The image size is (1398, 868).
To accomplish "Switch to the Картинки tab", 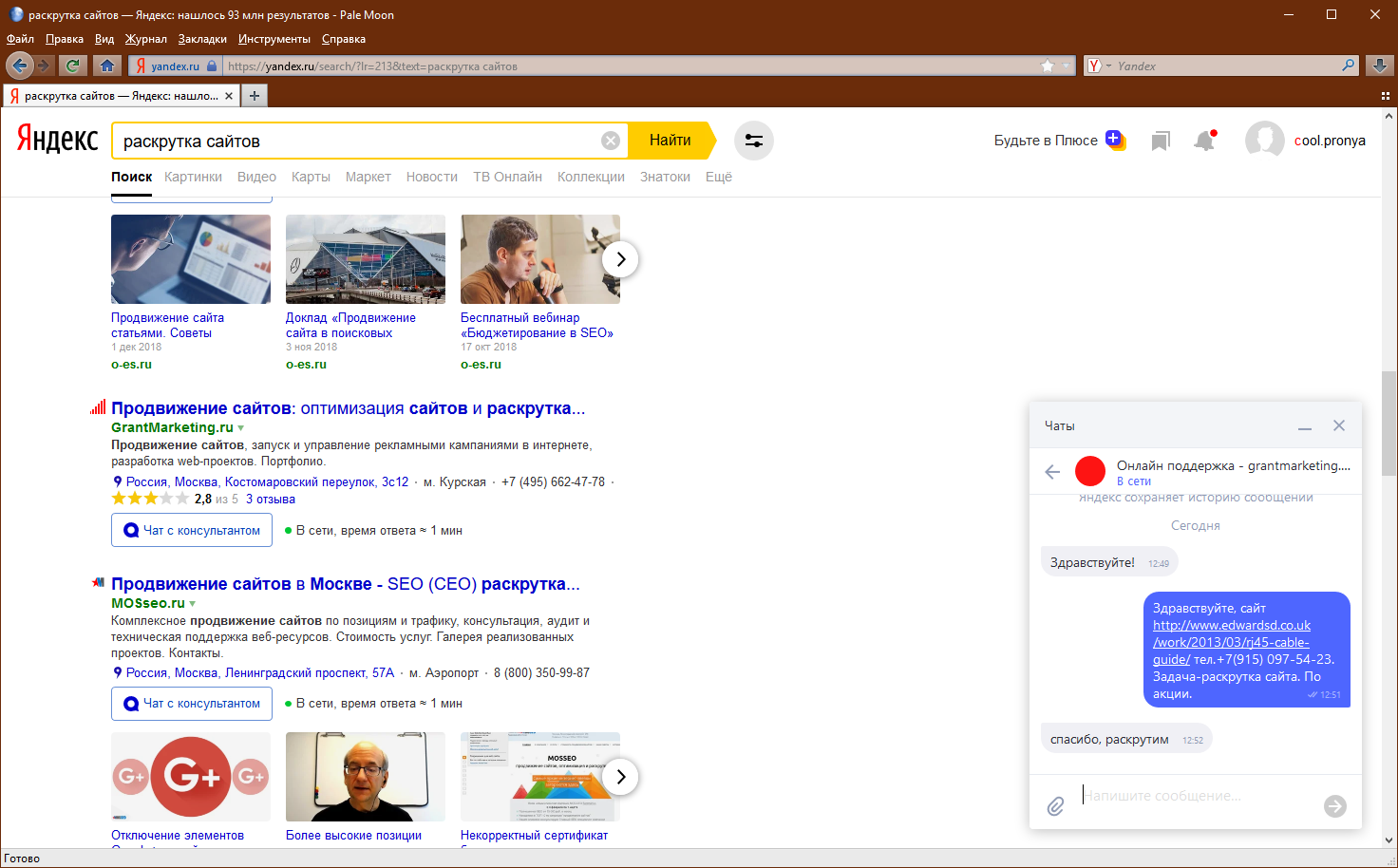I will click(193, 177).
